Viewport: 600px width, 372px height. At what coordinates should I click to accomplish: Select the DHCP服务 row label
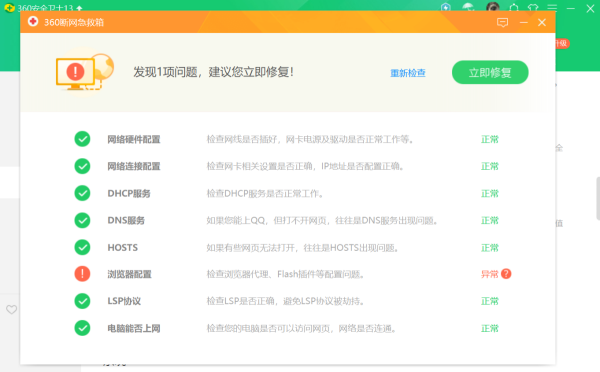(x=129, y=194)
